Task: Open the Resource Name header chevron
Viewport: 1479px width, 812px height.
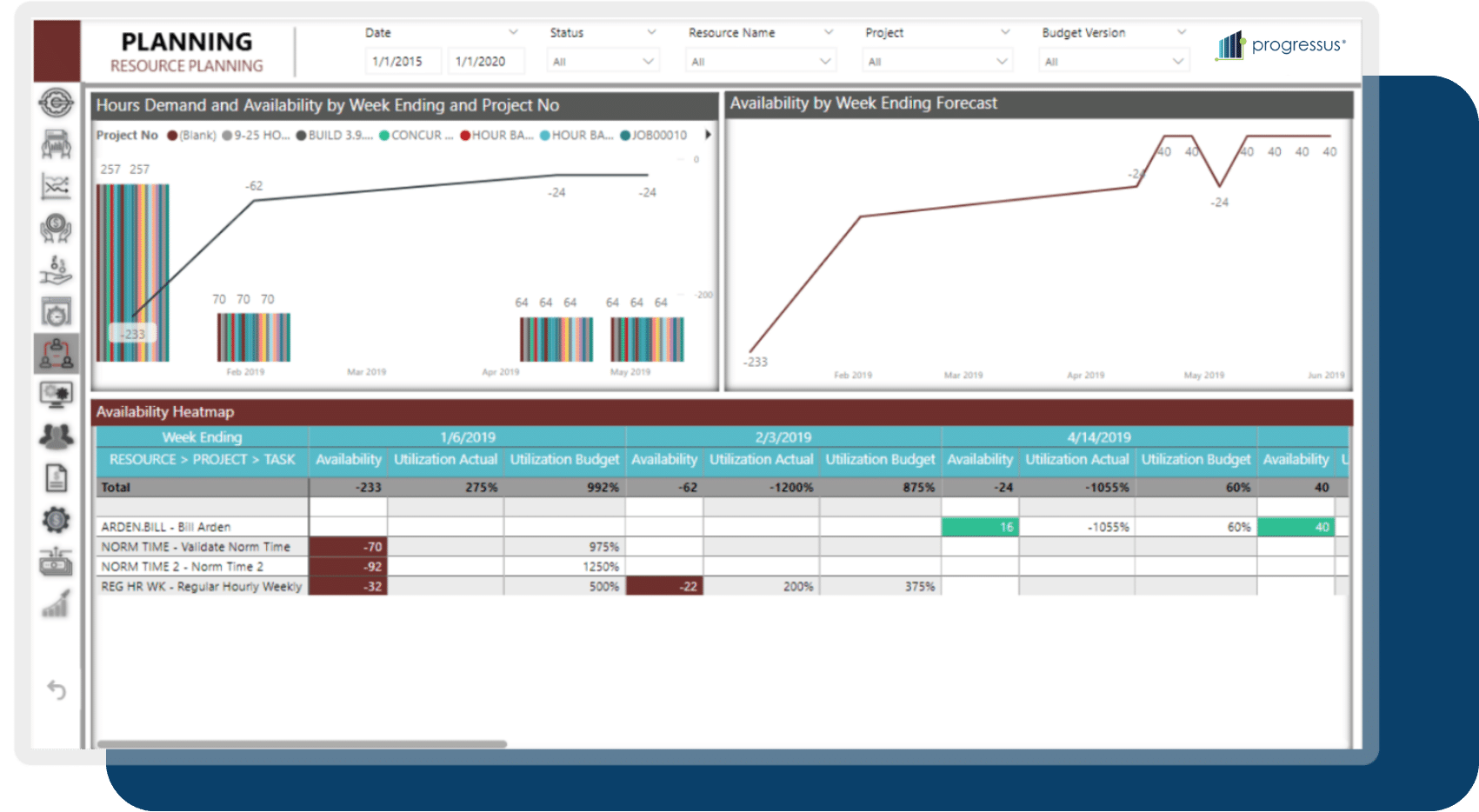Action: tap(828, 32)
